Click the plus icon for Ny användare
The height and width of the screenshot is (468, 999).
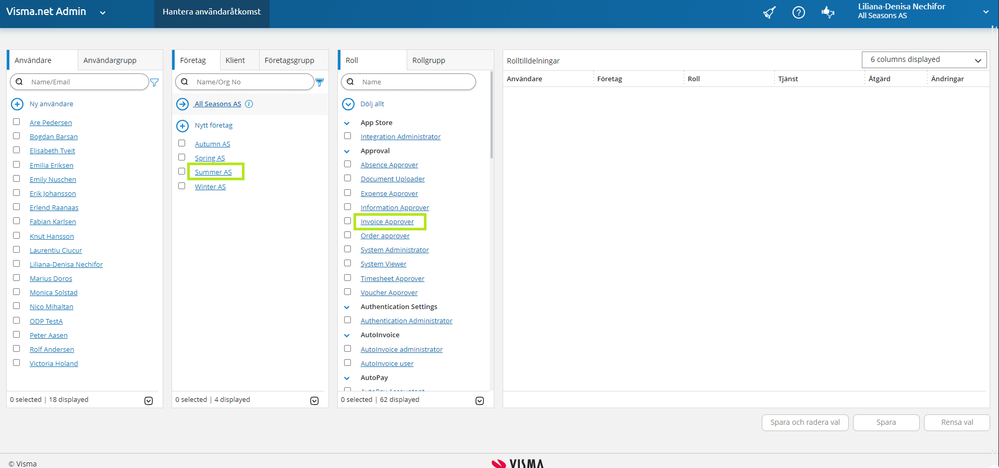[x=17, y=104]
